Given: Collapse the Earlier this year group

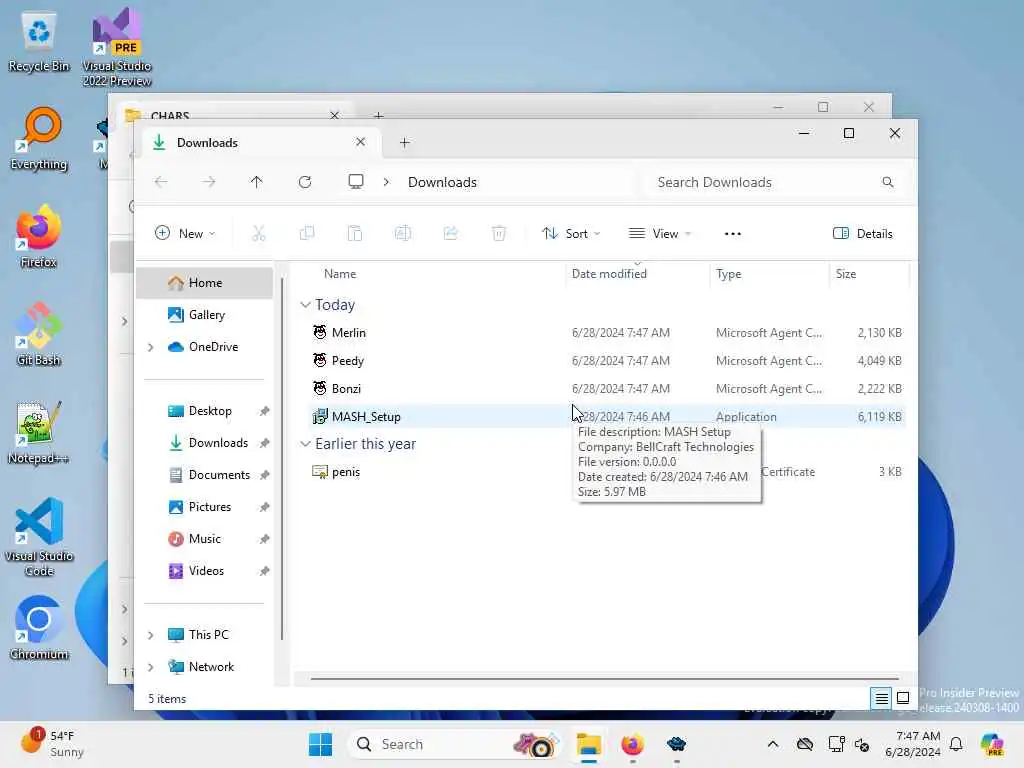Looking at the screenshot, I should click(305, 444).
